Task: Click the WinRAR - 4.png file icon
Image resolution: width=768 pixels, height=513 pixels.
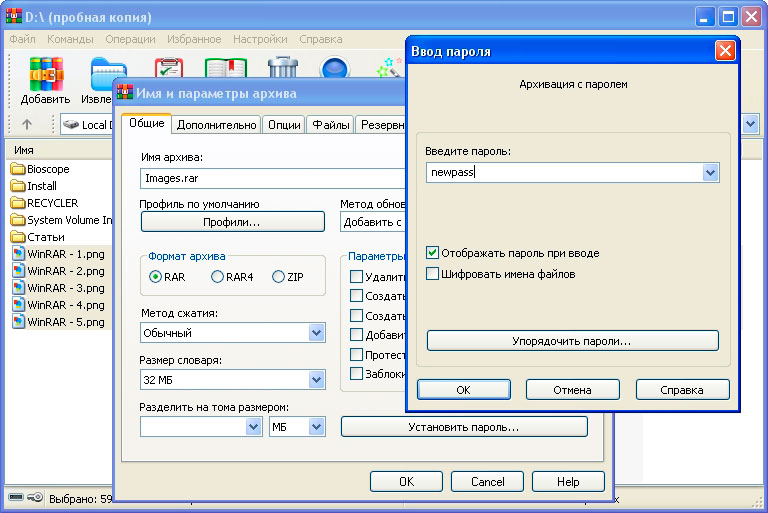Action: (19, 305)
